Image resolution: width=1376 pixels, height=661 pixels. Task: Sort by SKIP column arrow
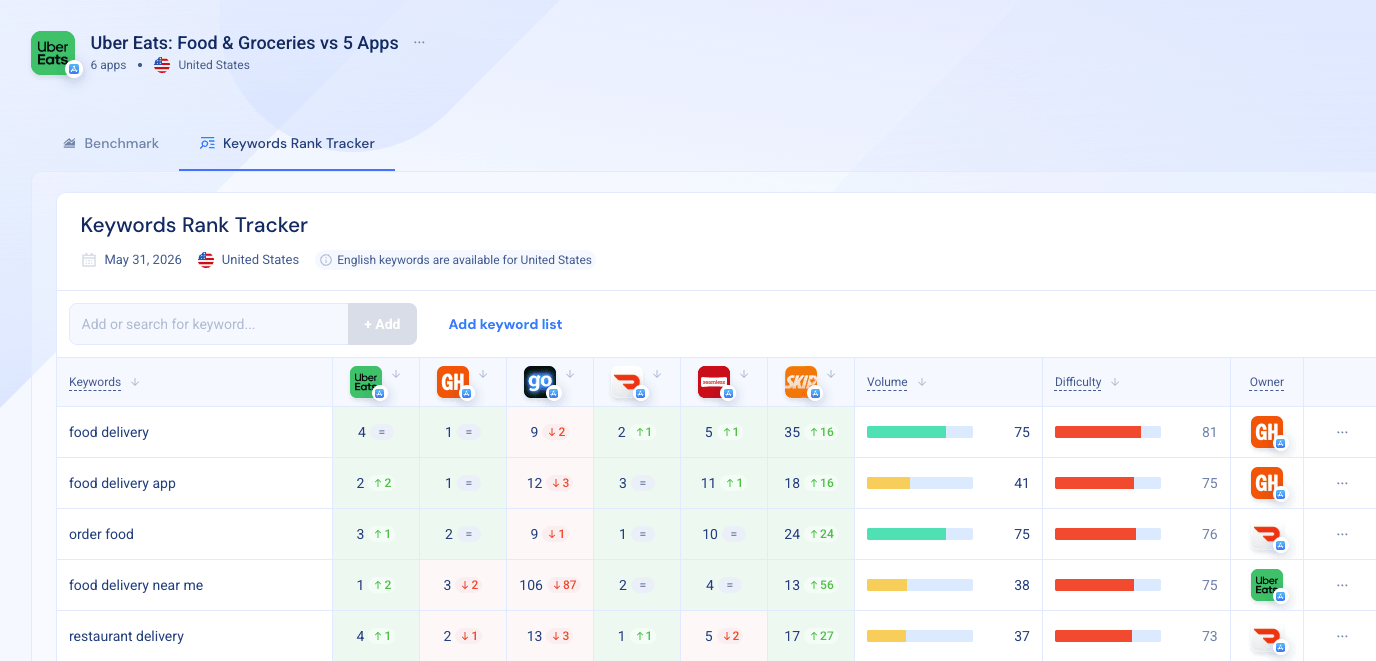[x=831, y=374]
